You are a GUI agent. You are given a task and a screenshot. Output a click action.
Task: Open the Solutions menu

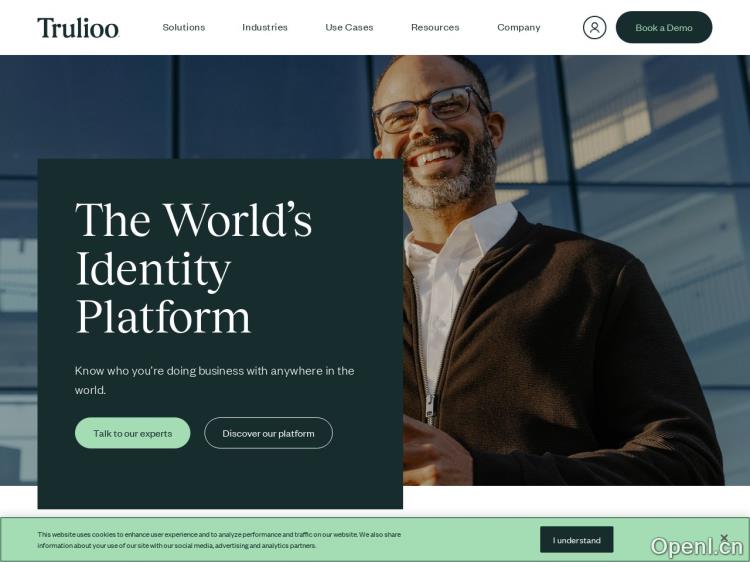click(184, 27)
